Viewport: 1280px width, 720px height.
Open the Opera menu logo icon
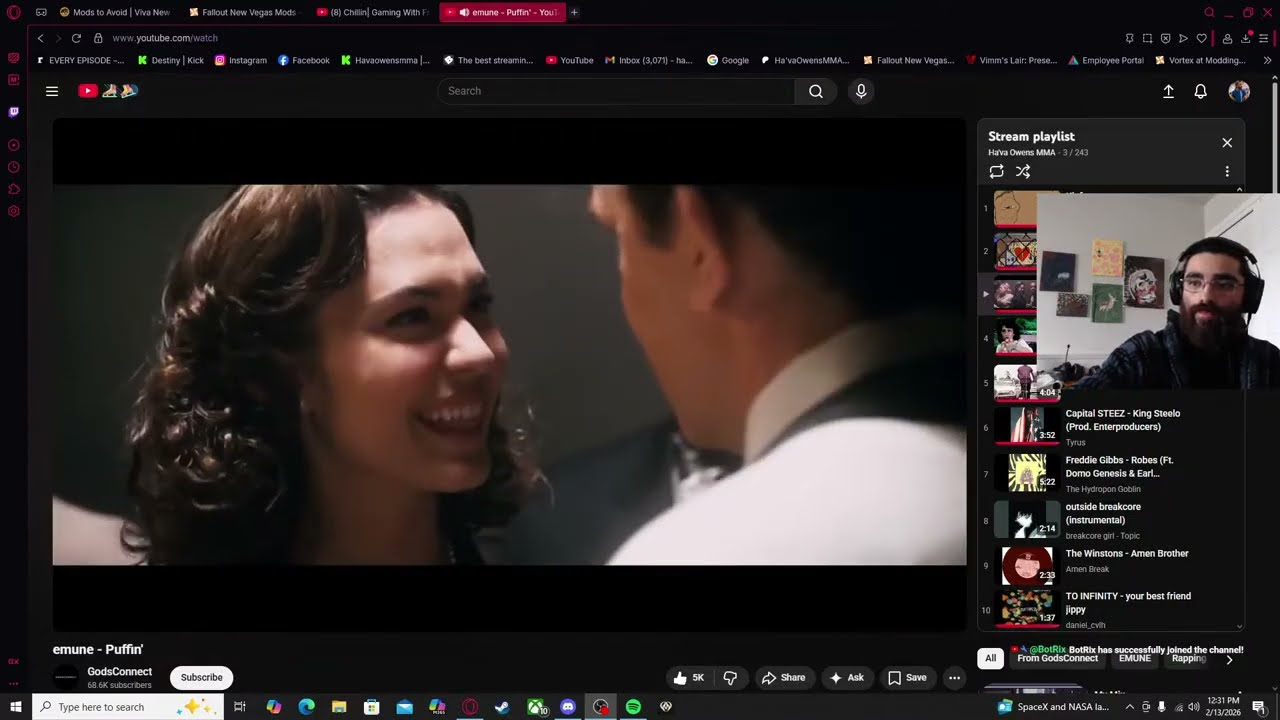pyautogui.click(x=14, y=12)
